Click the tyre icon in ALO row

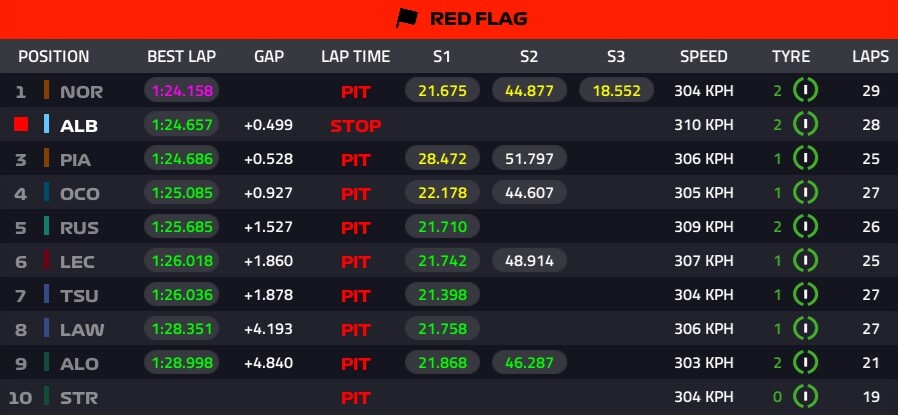[805, 363]
